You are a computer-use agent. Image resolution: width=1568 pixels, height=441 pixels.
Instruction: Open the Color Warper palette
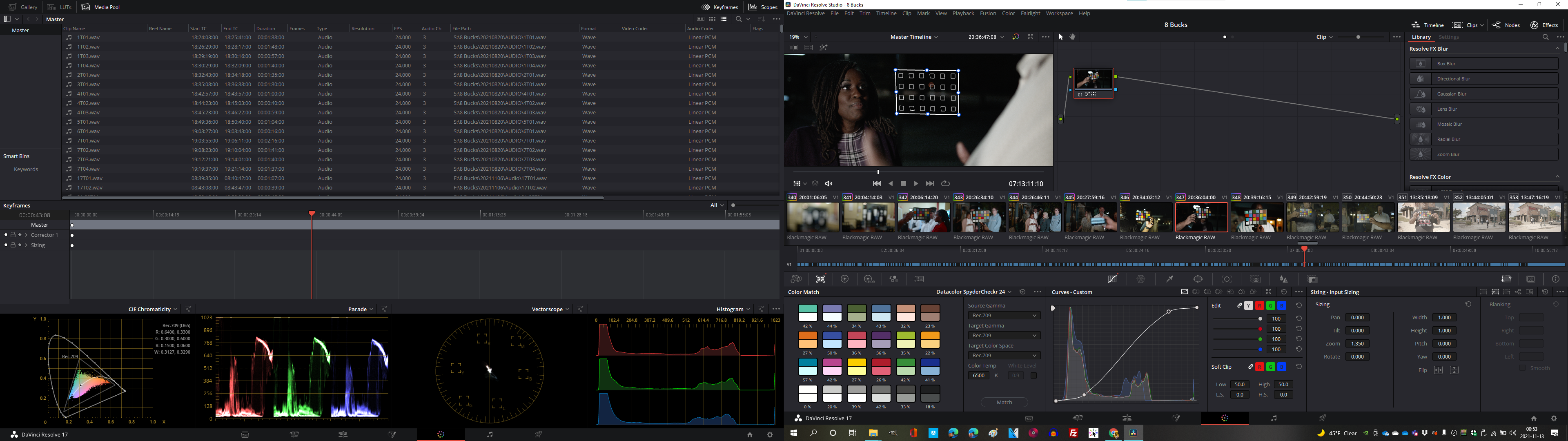1141,279
